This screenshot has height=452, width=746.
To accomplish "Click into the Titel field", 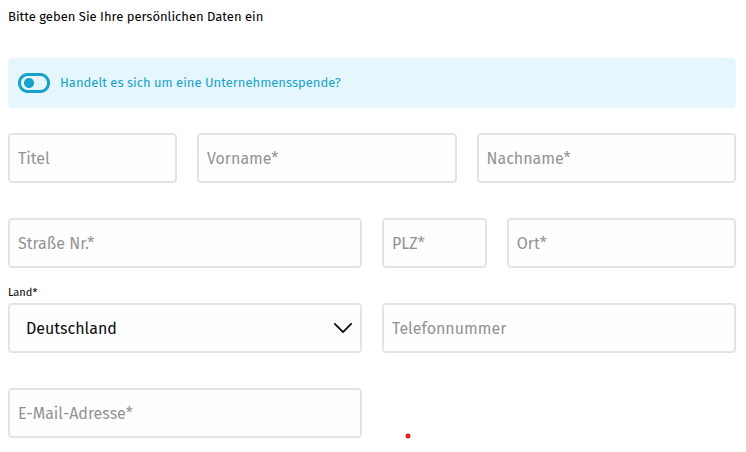I will [x=92, y=158].
